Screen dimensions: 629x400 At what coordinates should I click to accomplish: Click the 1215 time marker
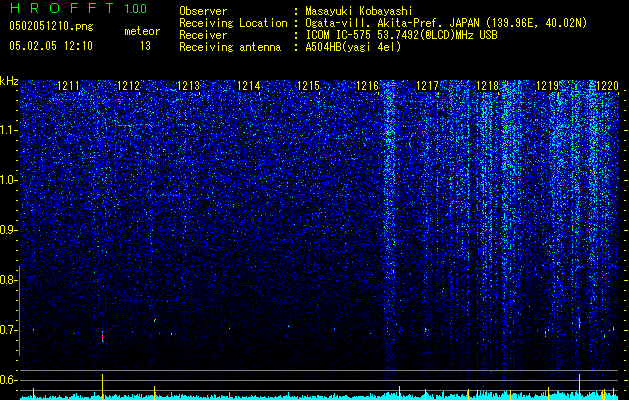point(308,85)
